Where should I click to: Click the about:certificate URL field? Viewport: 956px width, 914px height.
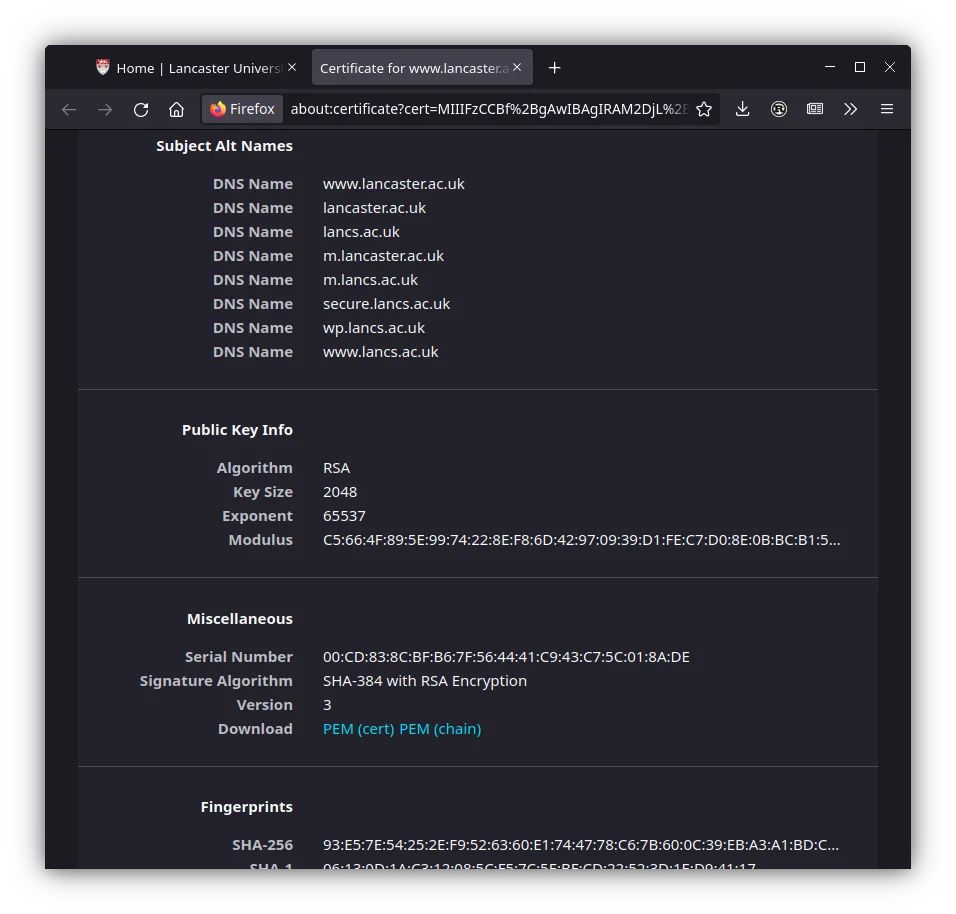(x=488, y=109)
